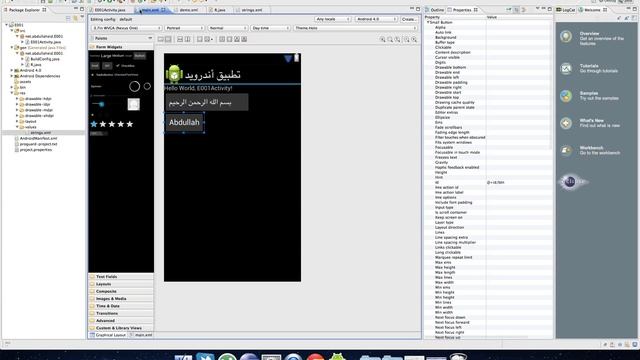Open the Palette options dropdown arrow
Viewport: 640px width, 360px height.
[150, 38]
